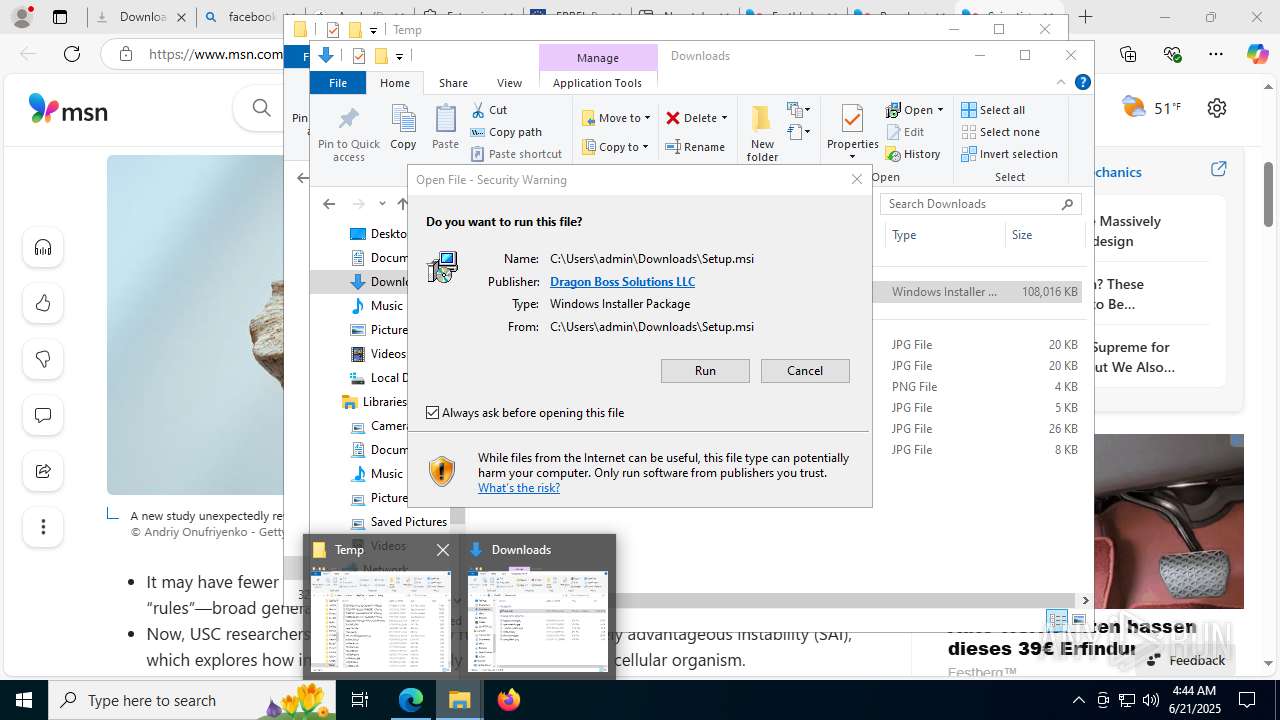Select the Manage contextual tab

598,58
